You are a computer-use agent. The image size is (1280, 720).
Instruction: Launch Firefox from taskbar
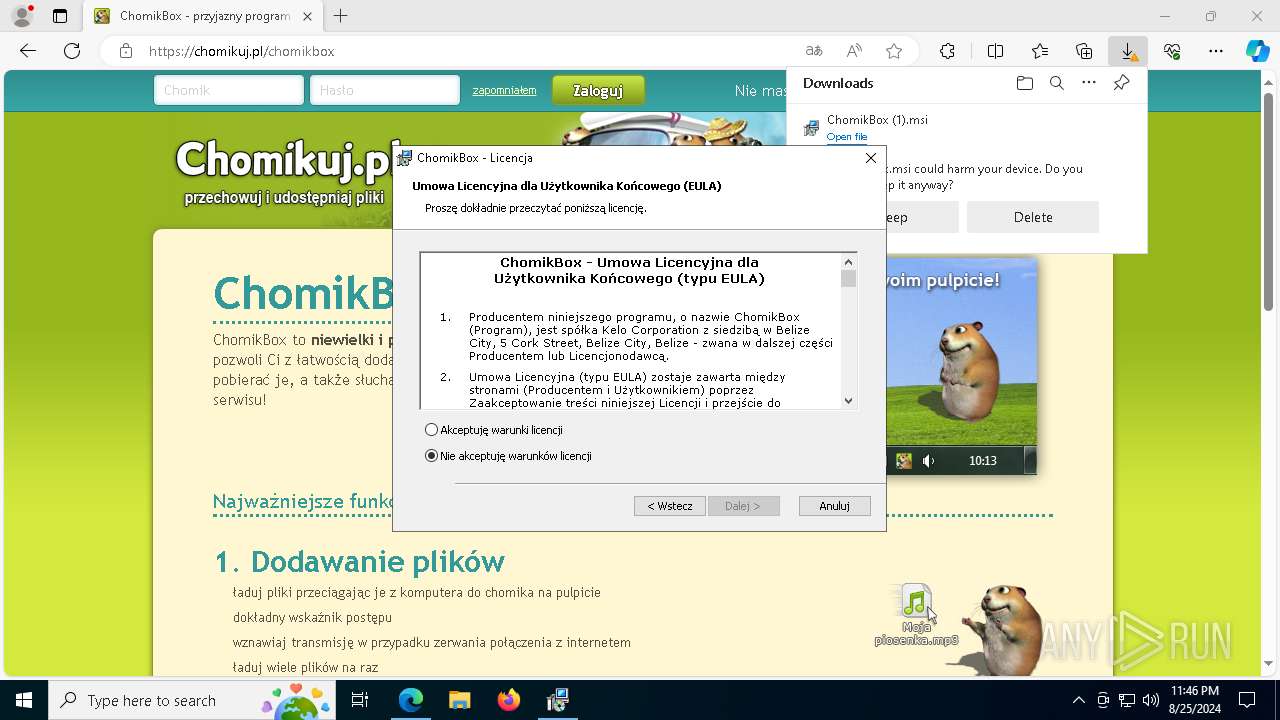point(508,700)
